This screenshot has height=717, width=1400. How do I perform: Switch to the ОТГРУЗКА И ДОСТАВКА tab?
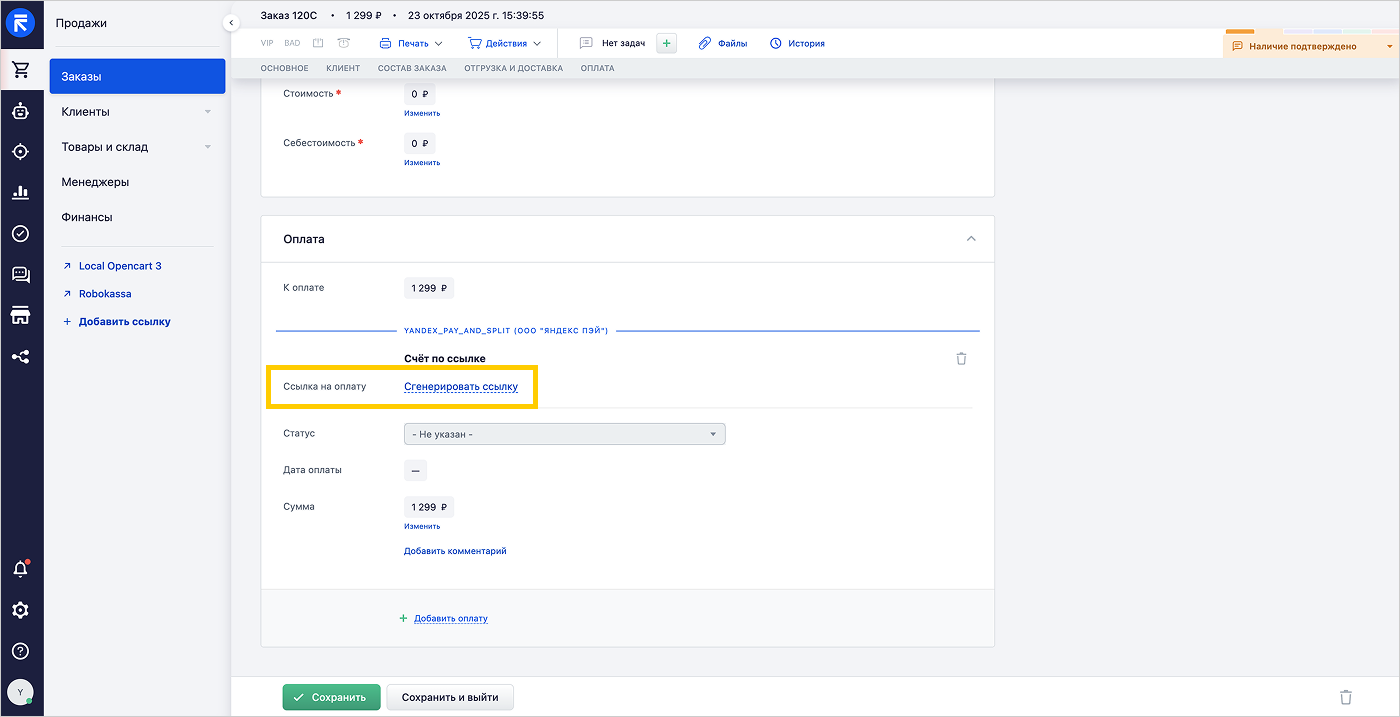pos(513,68)
